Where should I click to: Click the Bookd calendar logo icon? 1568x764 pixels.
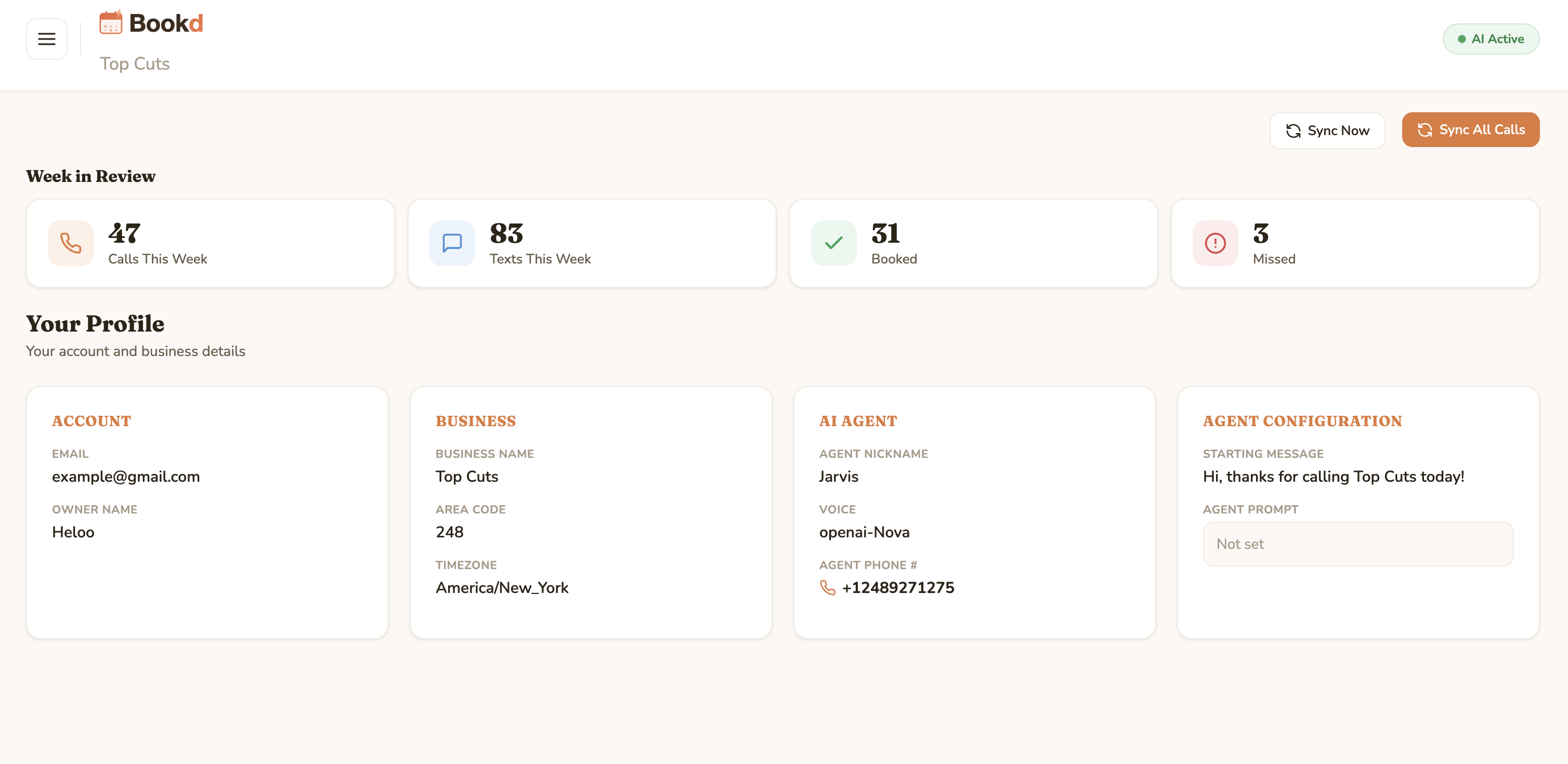111,22
